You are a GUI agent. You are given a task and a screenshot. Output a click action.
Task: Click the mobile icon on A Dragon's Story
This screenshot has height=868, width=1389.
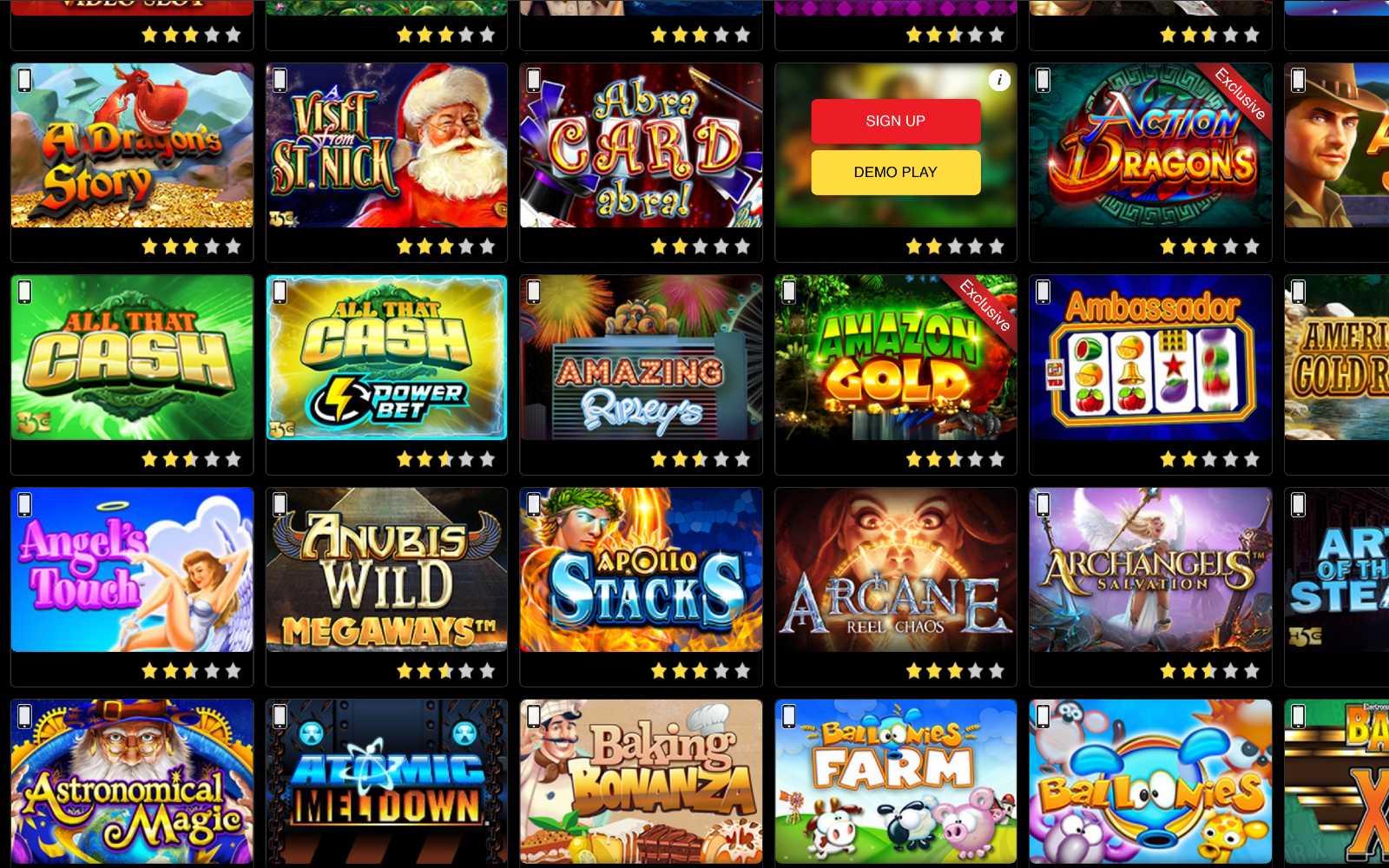point(24,80)
